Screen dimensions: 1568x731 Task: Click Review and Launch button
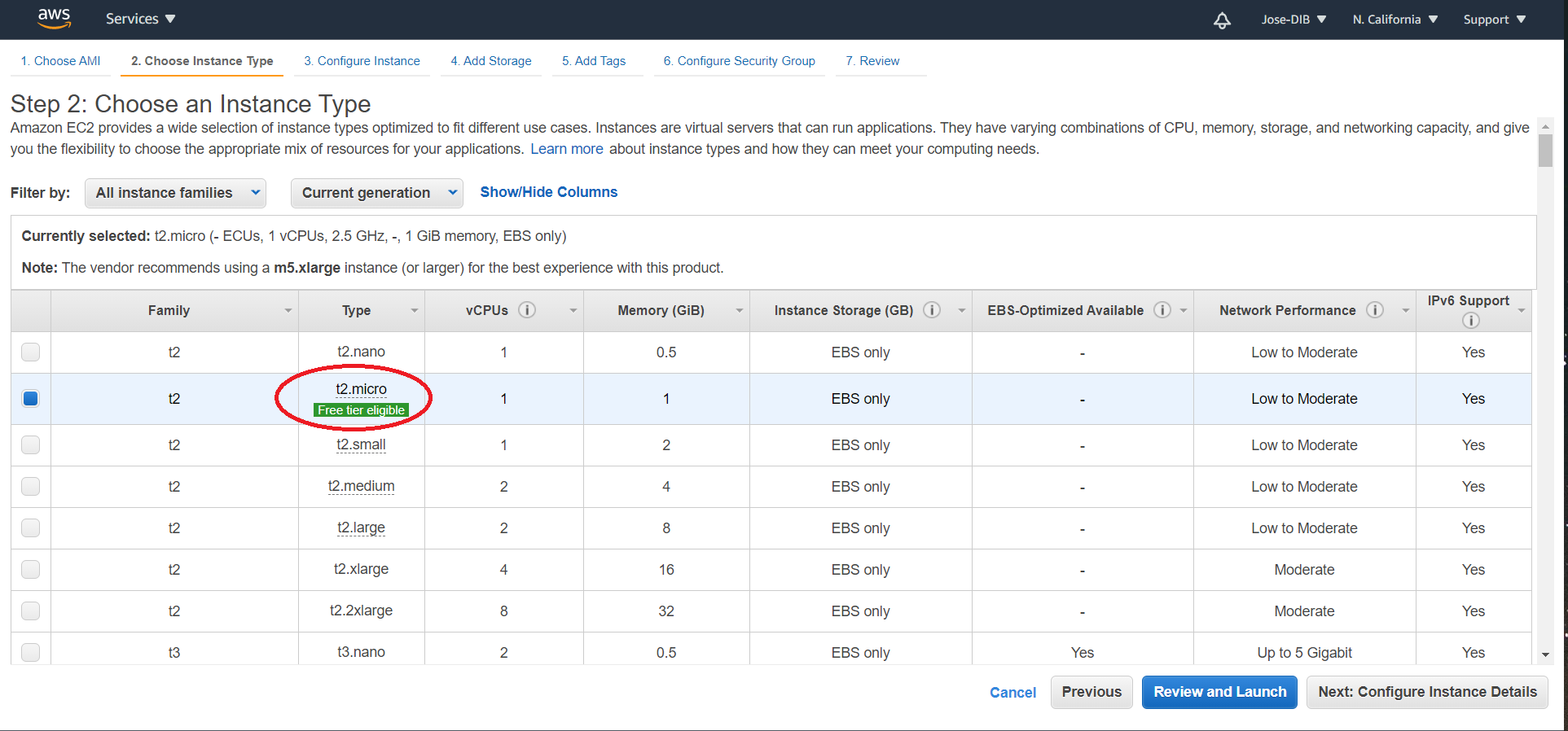[x=1219, y=692]
